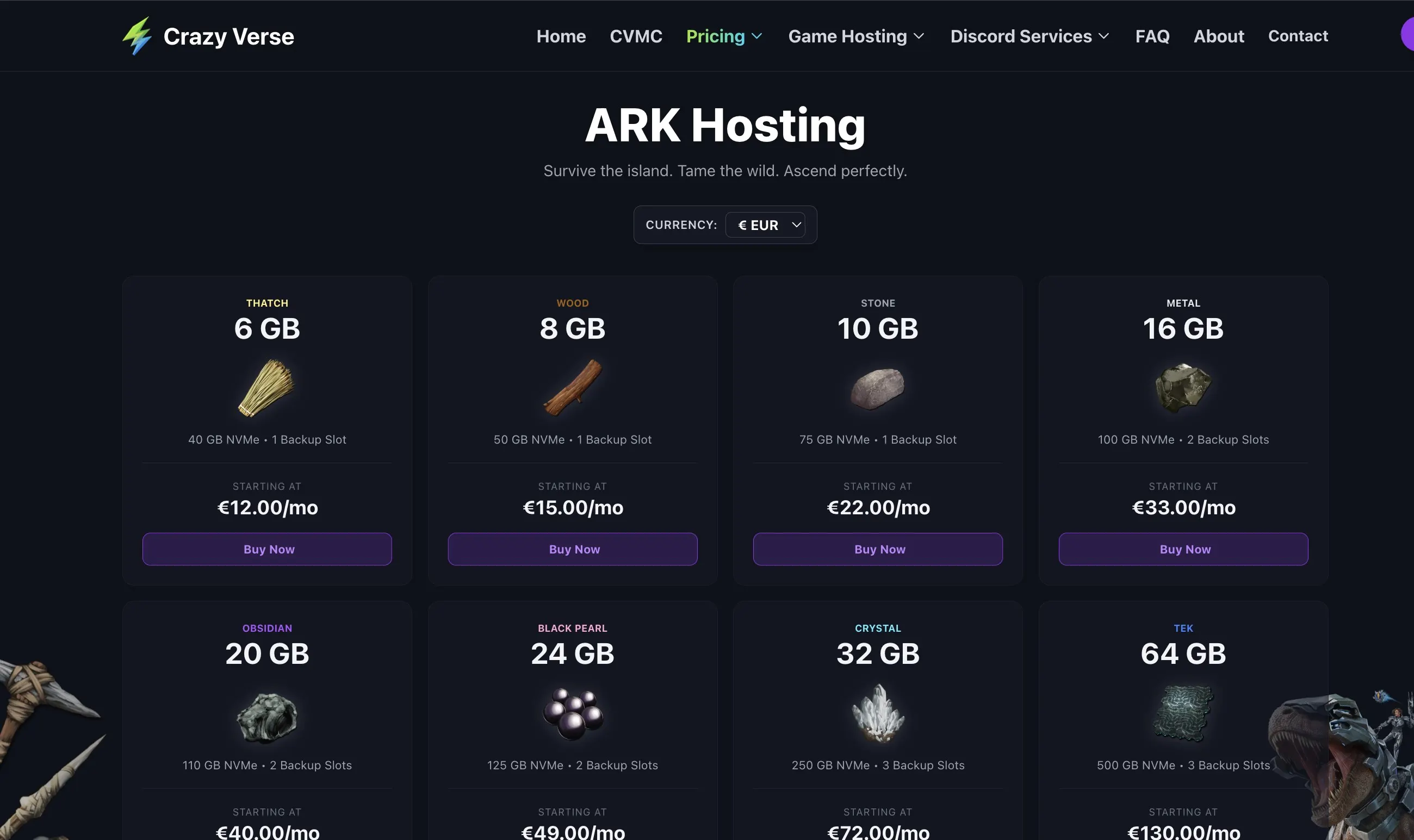Click the BLACK PEARL tier label

(572, 629)
